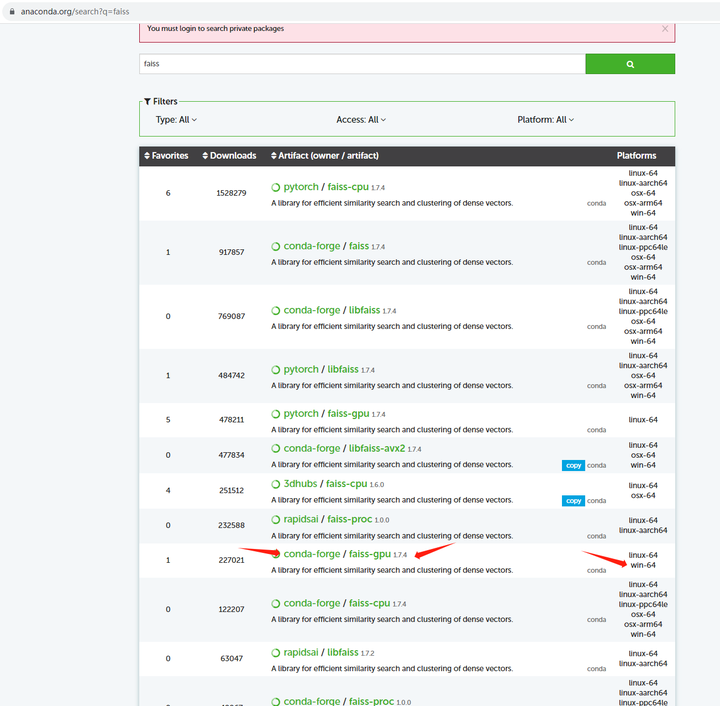Open the pytorch owner link for faiss-cpu
The width and height of the screenshot is (720, 706).
click(301, 187)
